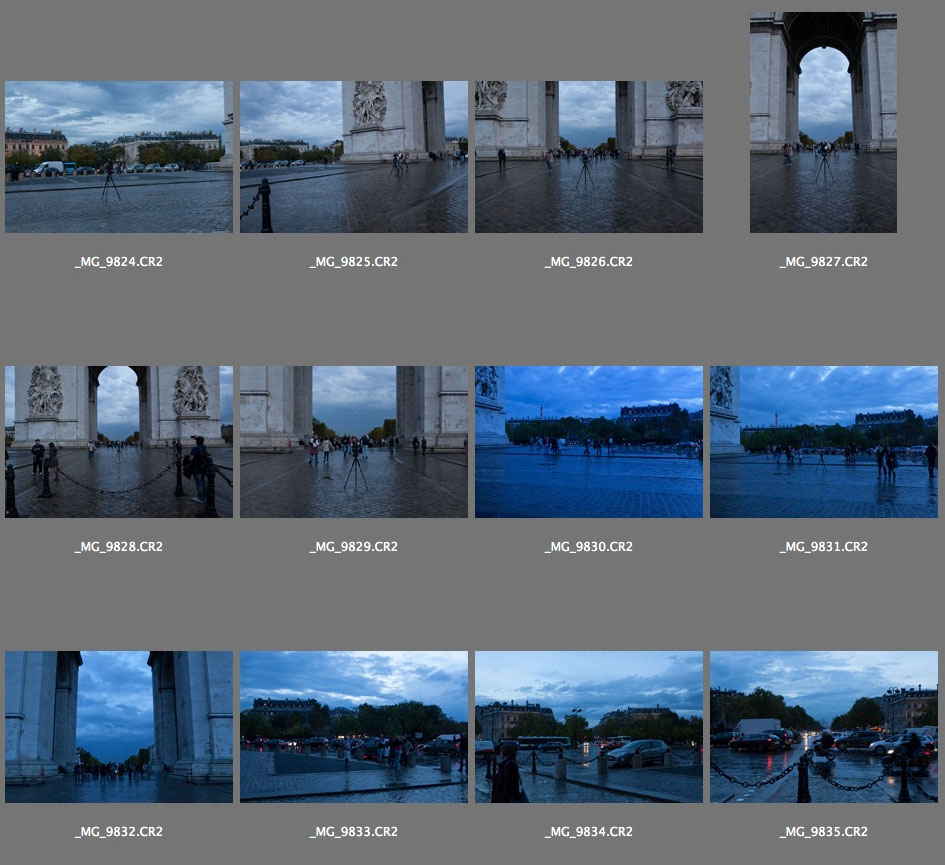Open the _MG_9833.CR2 street photo thumbnail
The height and width of the screenshot is (865, 945).
click(354, 727)
